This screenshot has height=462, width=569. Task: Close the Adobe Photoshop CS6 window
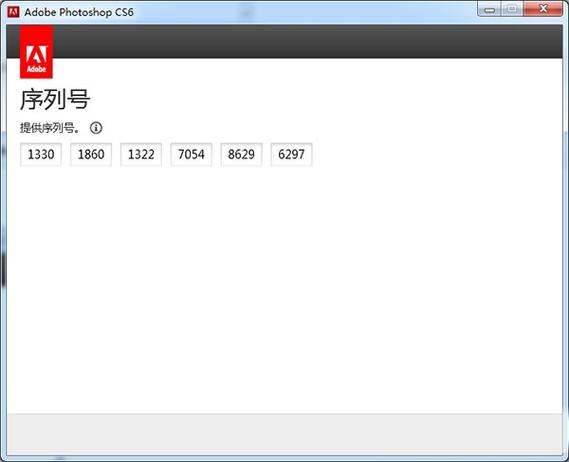coord(543,9)
